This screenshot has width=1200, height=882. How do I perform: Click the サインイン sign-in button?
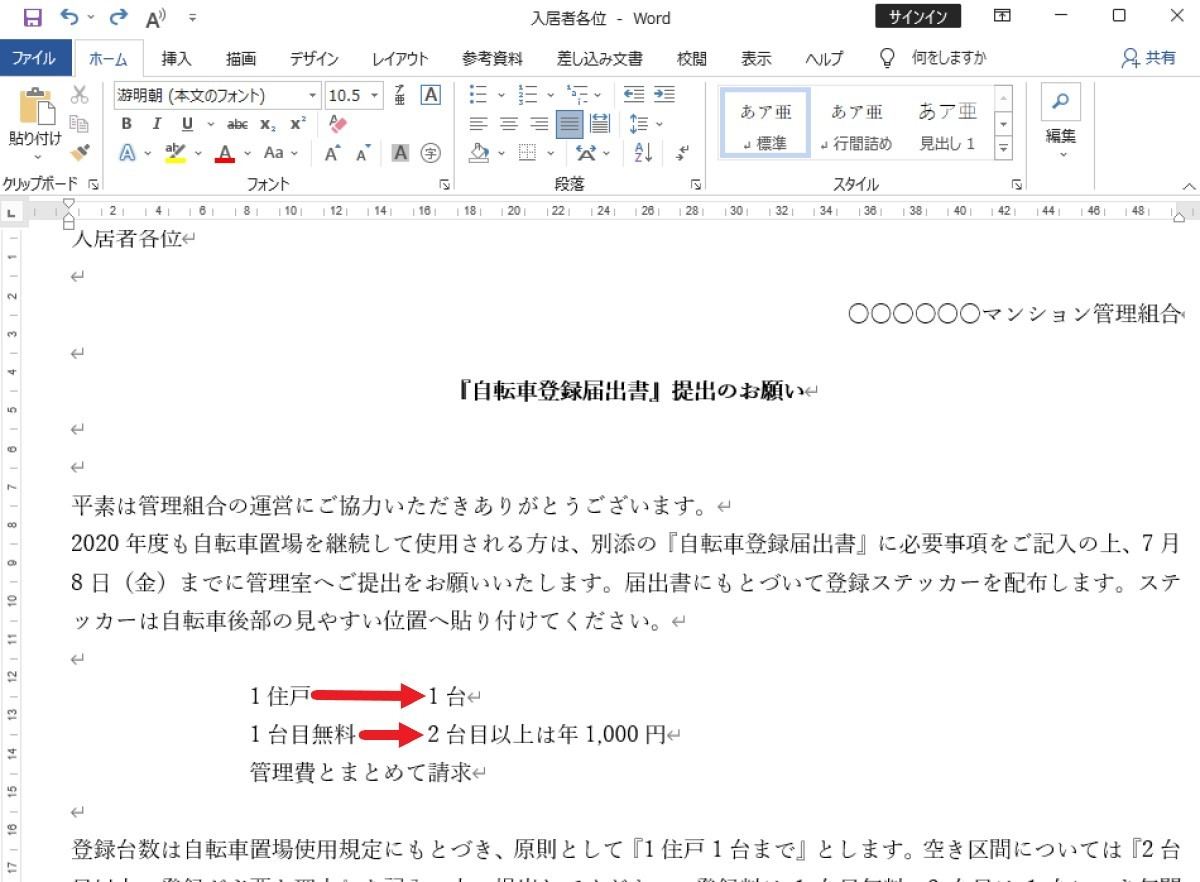point(918,17)
